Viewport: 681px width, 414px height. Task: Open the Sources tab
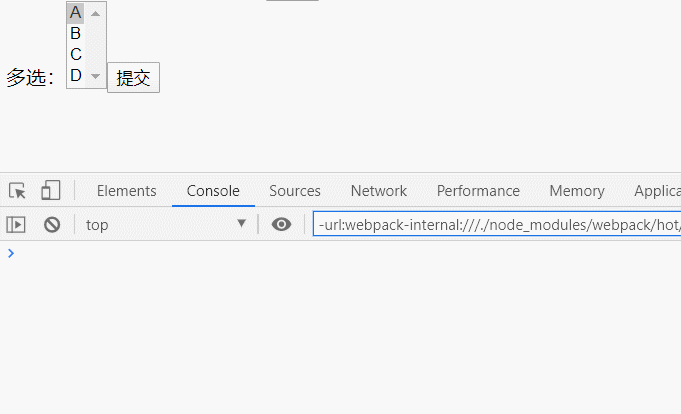[295, 191]
